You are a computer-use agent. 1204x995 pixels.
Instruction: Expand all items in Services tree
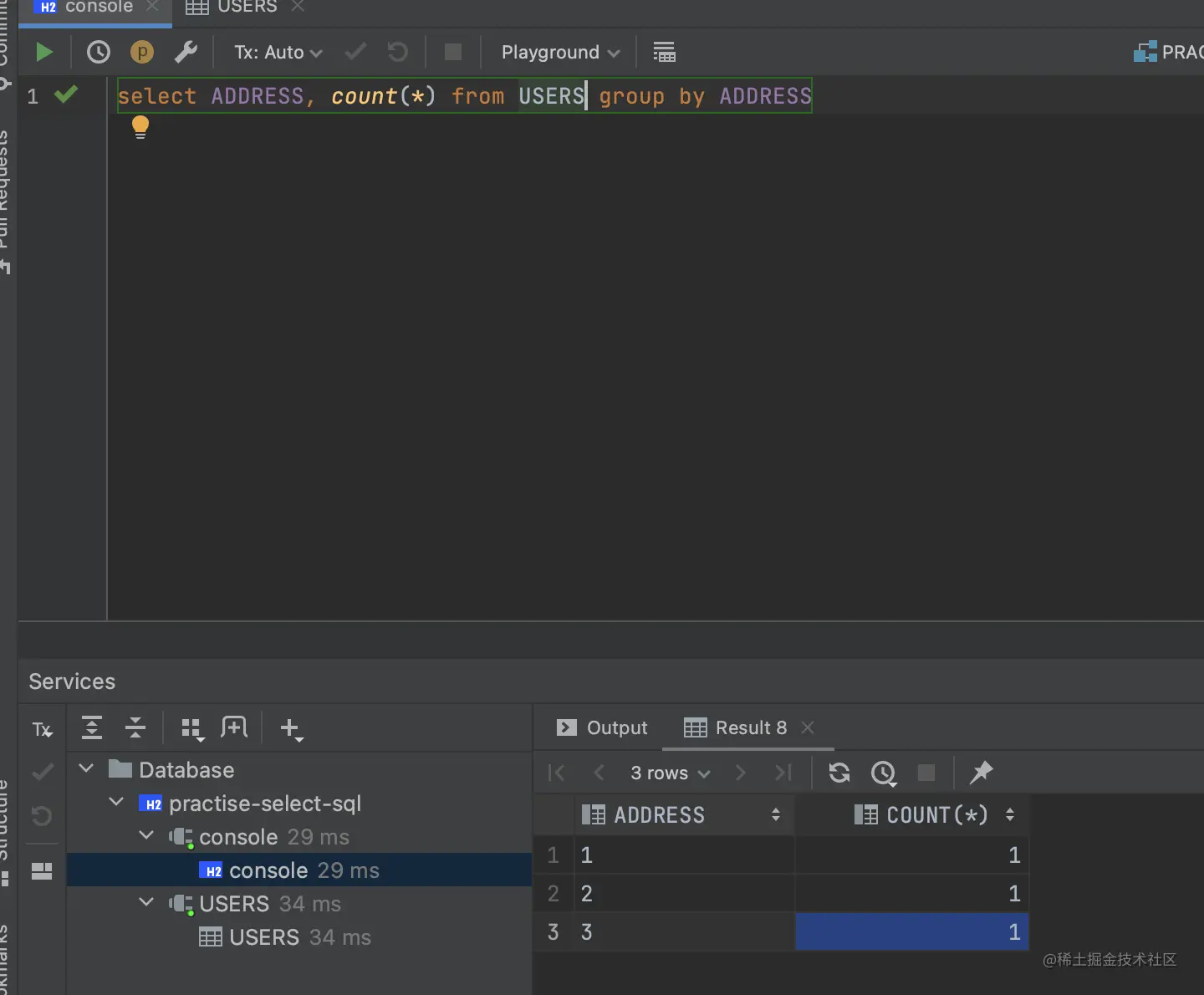pyautogui.click(x=92, y=728)
